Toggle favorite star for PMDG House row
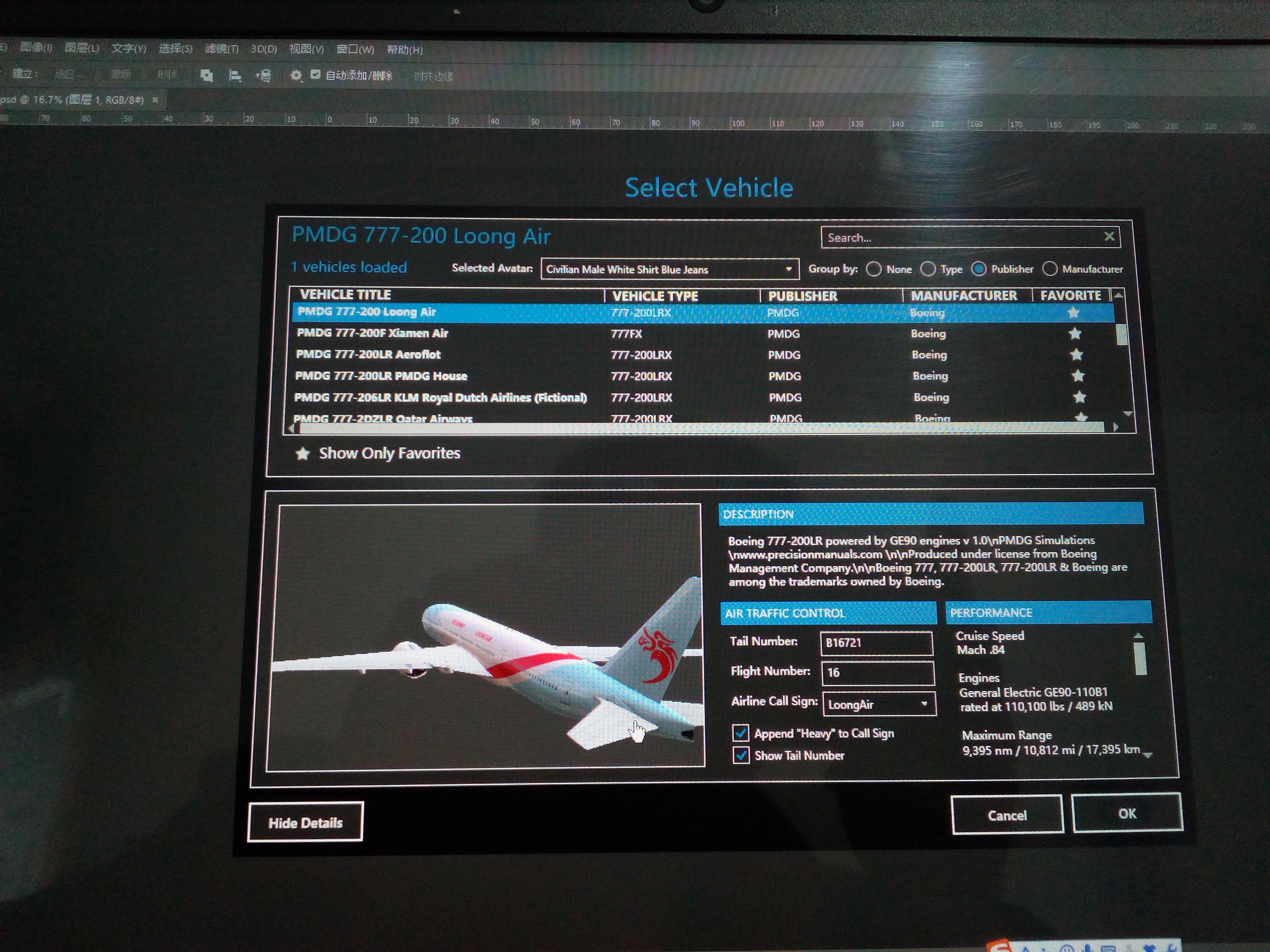The height and width of the screenshot is (952, 1270). [x=1078, y=376]
